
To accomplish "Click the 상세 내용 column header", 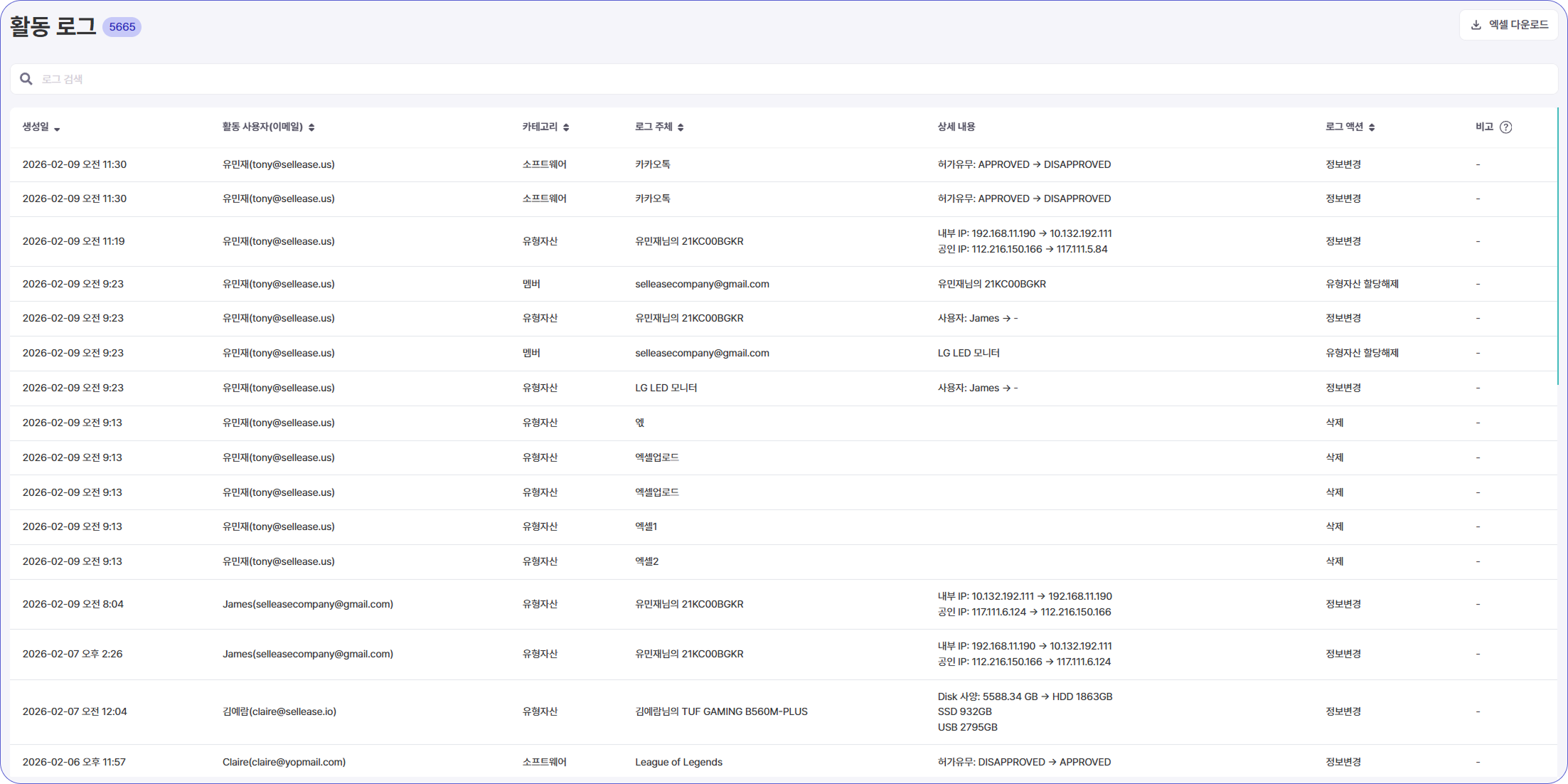I will pyautogui.click(x=956, y=127).
